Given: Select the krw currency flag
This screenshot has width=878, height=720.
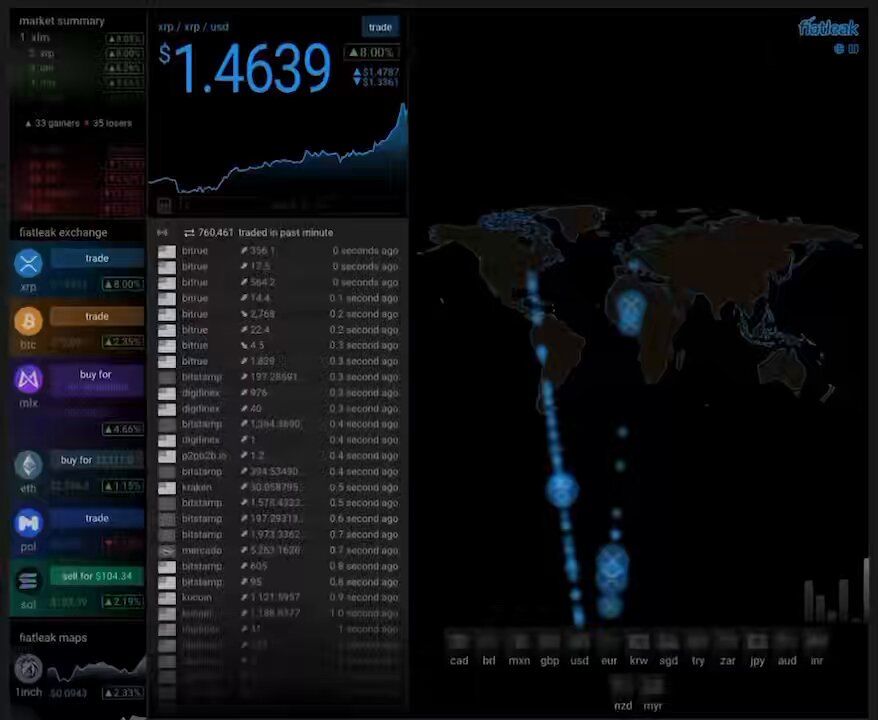Looking at the screenshot, I should pyautogui.click(x=638, y=641).
